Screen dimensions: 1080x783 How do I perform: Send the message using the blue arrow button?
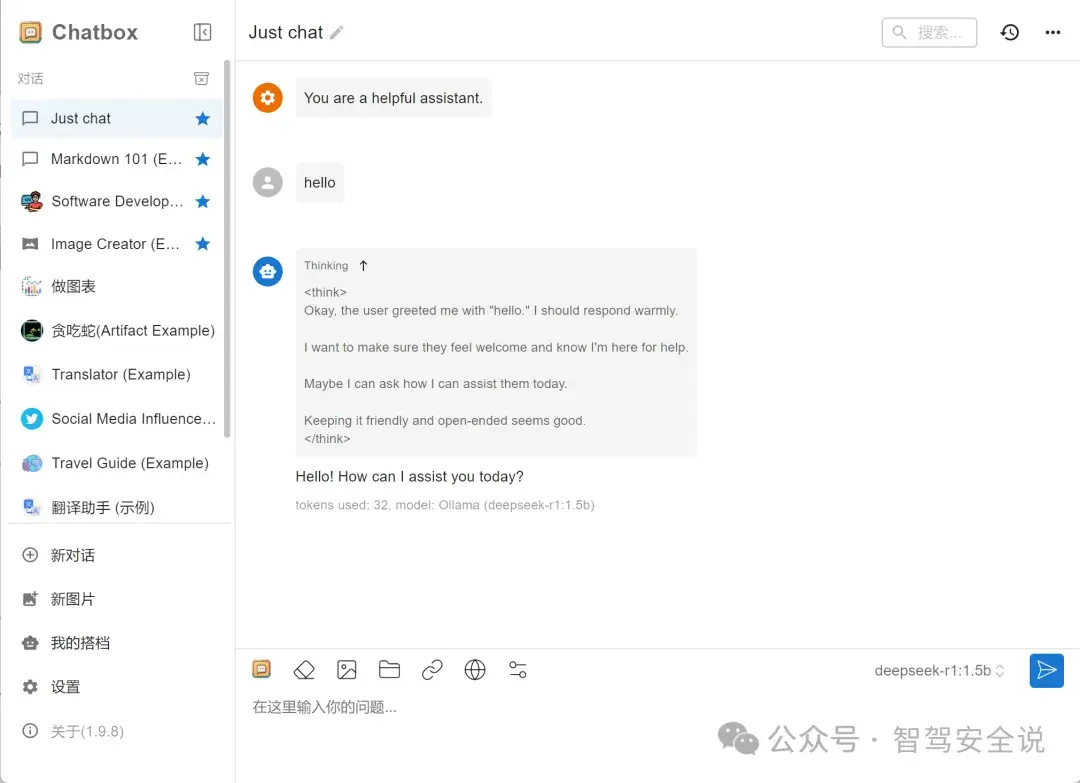click(1046, 670)
